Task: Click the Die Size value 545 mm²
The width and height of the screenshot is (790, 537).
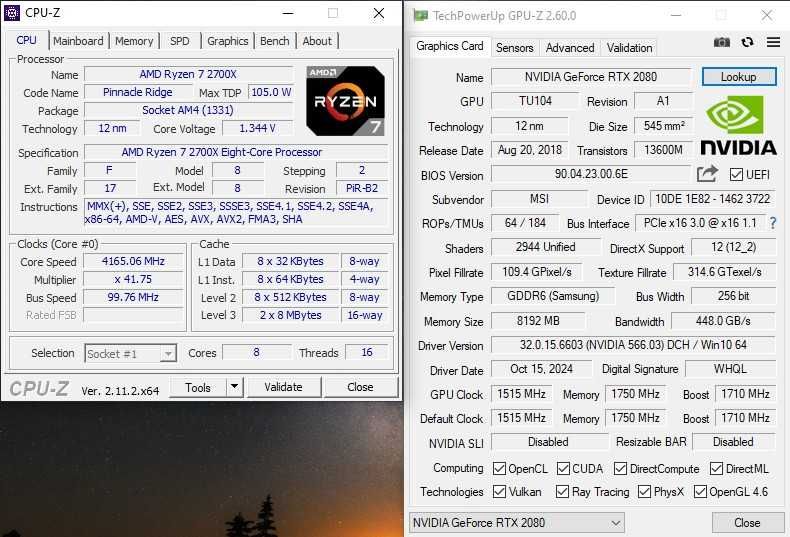Action: (664, 126)
